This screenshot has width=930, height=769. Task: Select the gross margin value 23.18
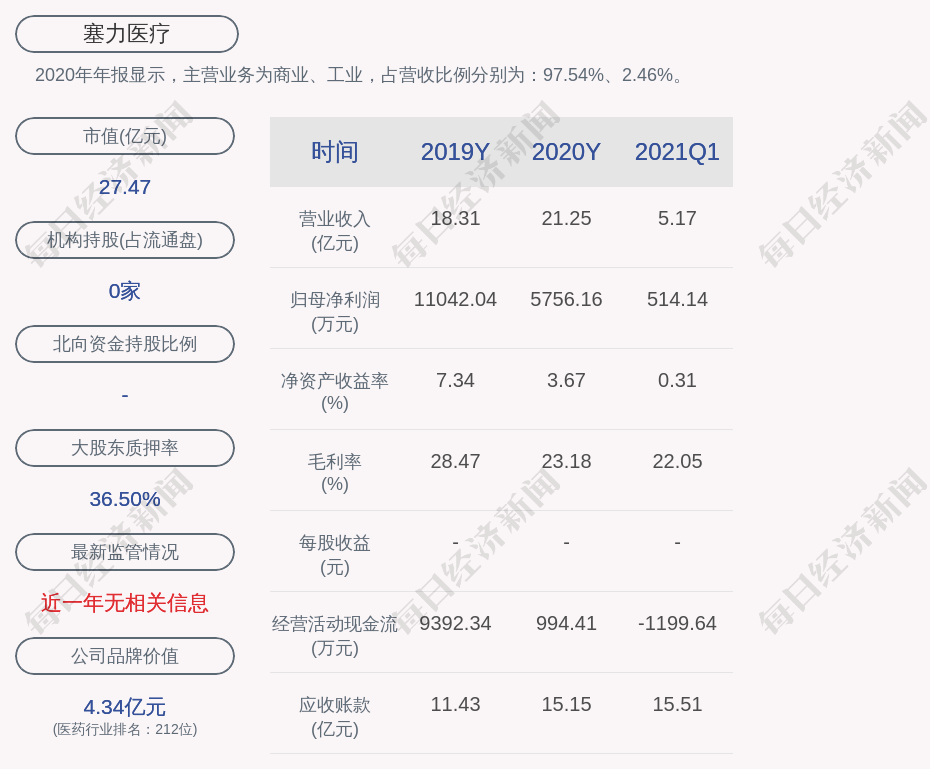[x=566, y=461]
